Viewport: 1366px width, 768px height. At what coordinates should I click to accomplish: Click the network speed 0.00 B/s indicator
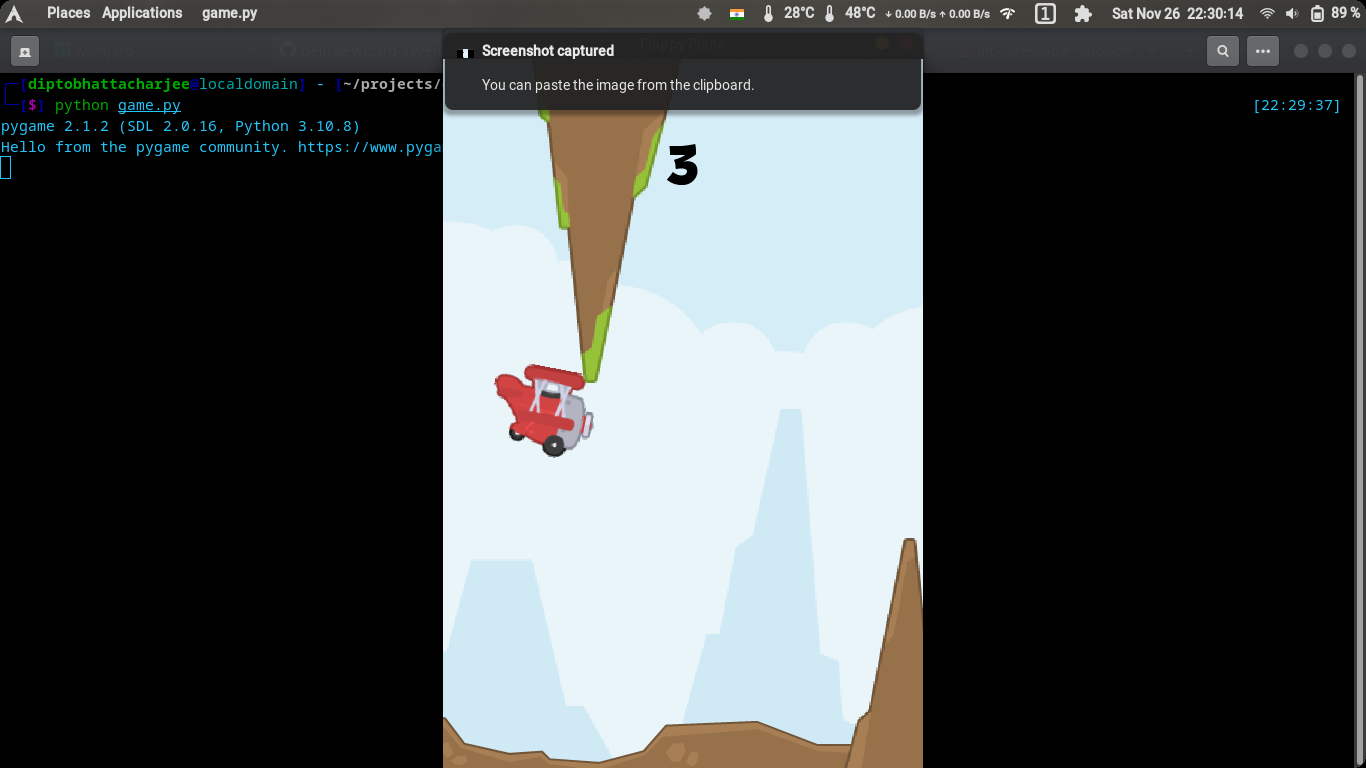(x=938, y=14)
